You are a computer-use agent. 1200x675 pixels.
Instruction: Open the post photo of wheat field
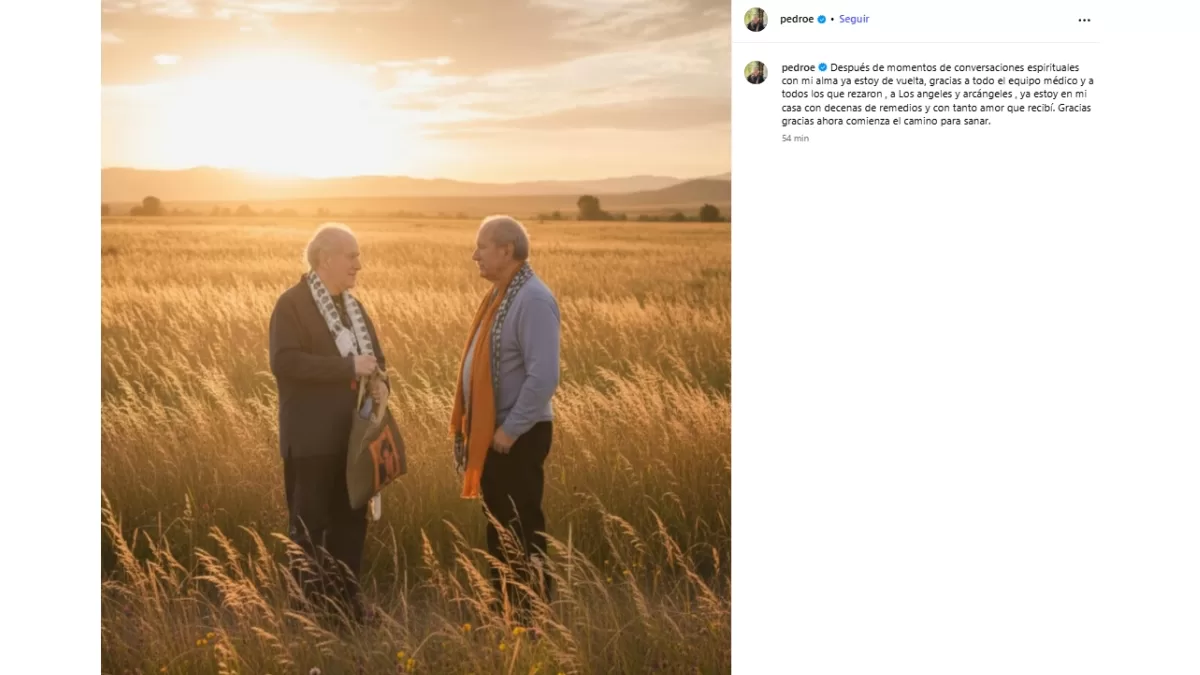tap(416, 337)
